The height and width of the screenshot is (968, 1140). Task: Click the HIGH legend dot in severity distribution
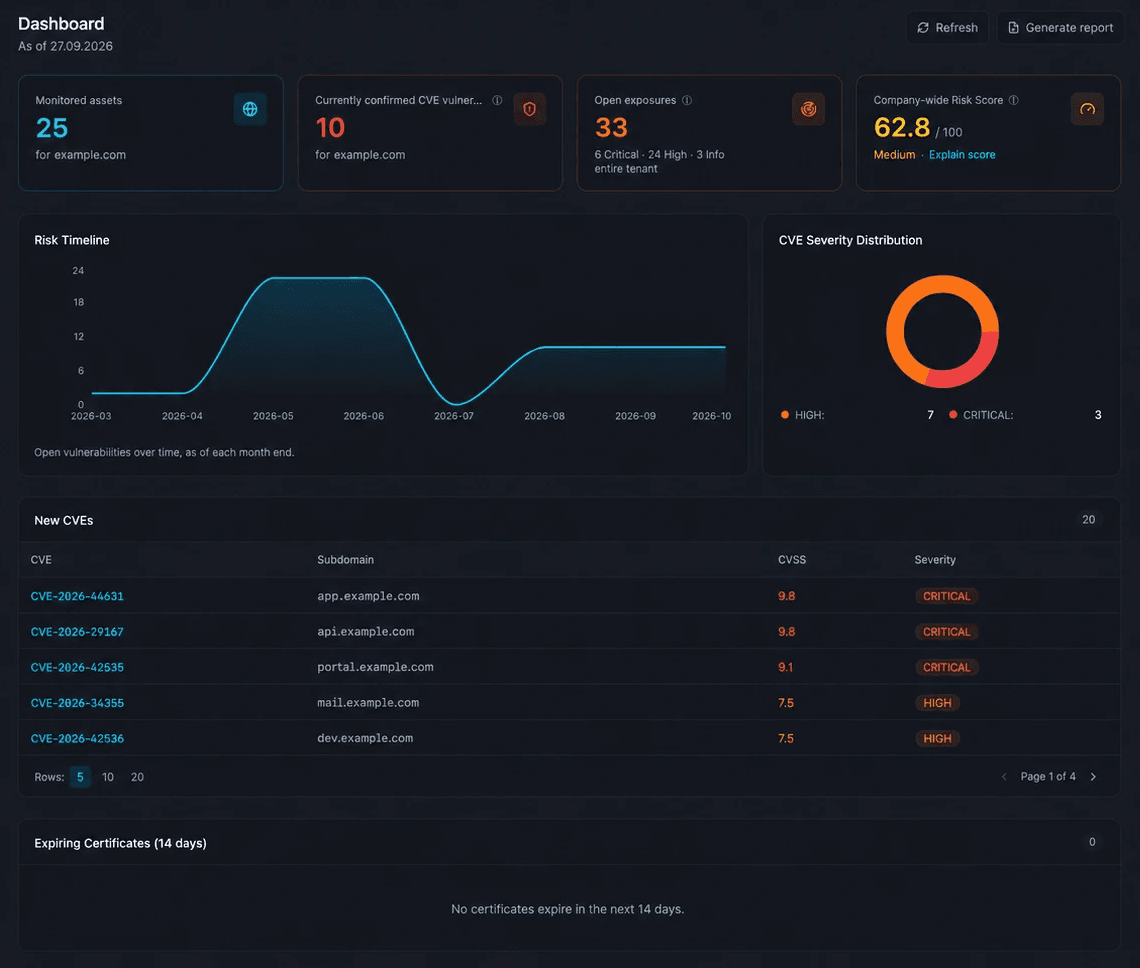[x=784, y=415]
